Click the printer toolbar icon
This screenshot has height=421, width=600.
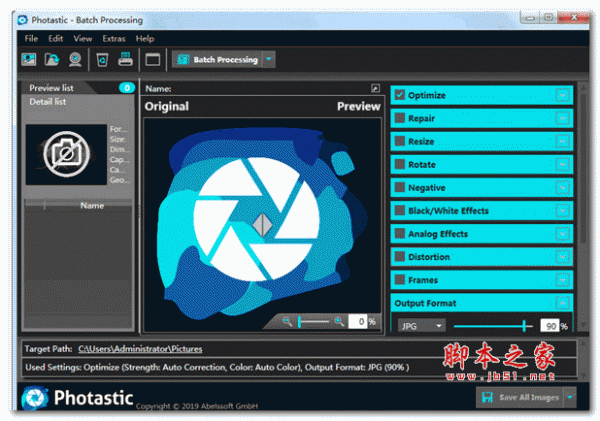point(126,59)
